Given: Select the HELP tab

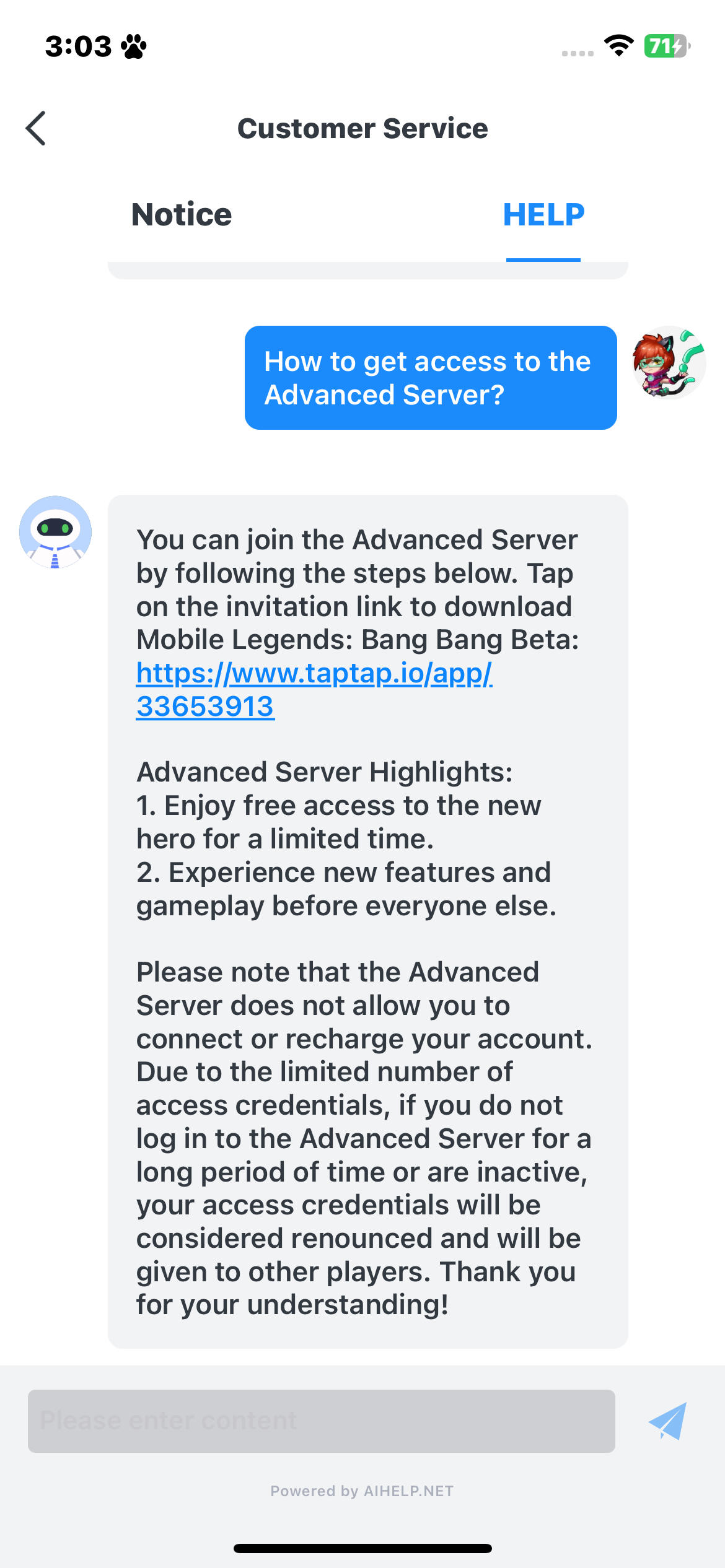Looking at the screenshot, I should [543, 215].
